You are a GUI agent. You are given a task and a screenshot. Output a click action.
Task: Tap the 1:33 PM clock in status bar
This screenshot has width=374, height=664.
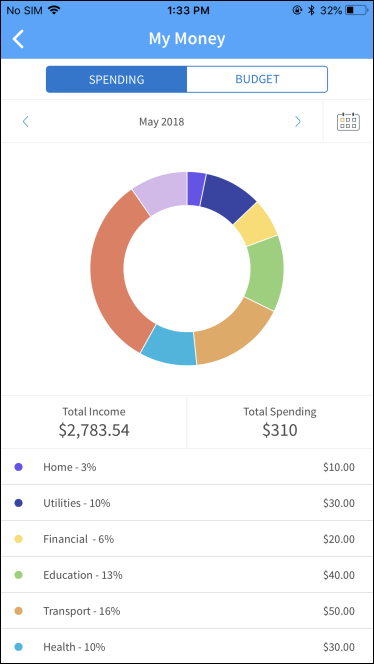pos(188,11)
